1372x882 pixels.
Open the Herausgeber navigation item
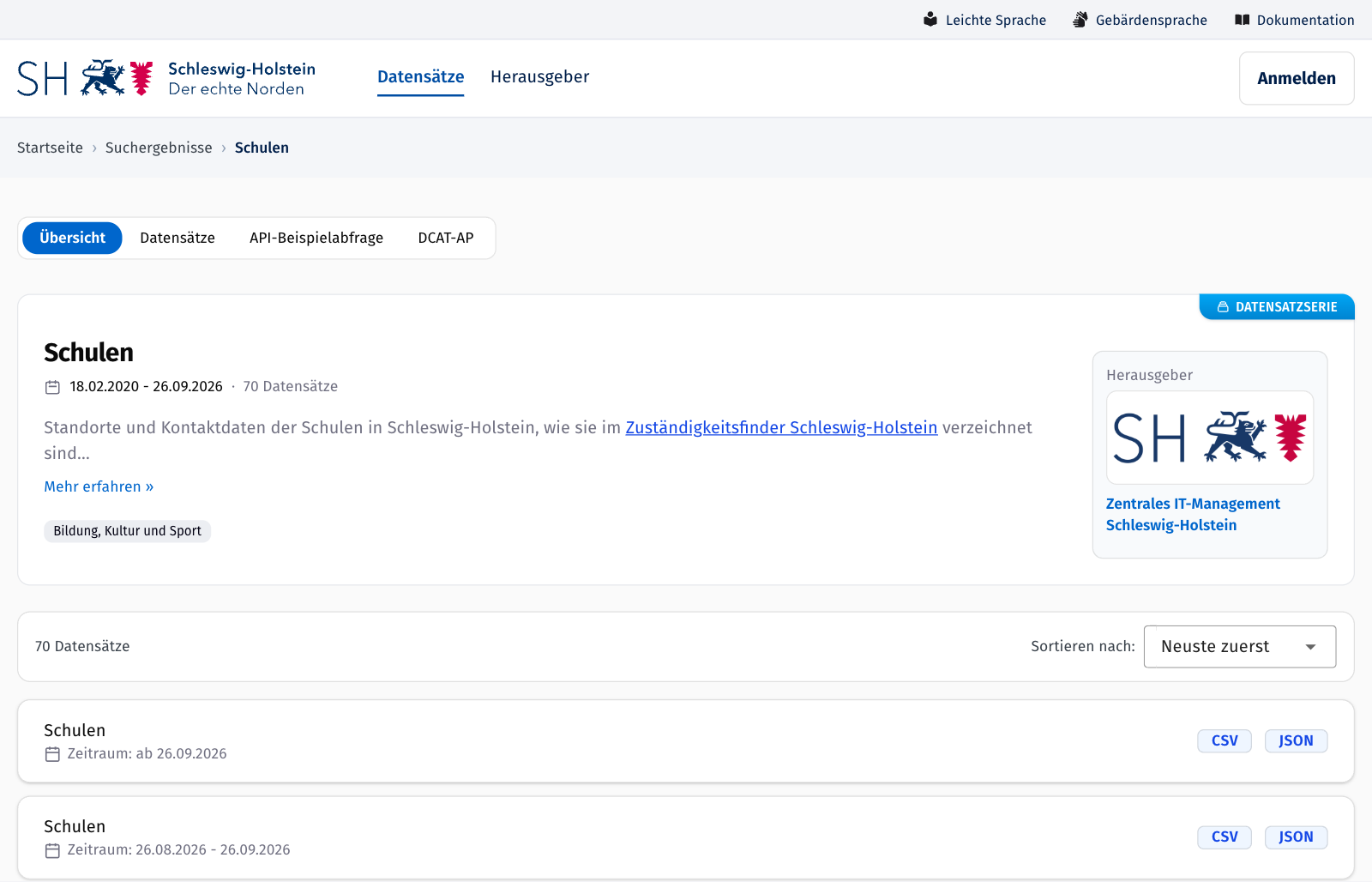pos(539,77)
